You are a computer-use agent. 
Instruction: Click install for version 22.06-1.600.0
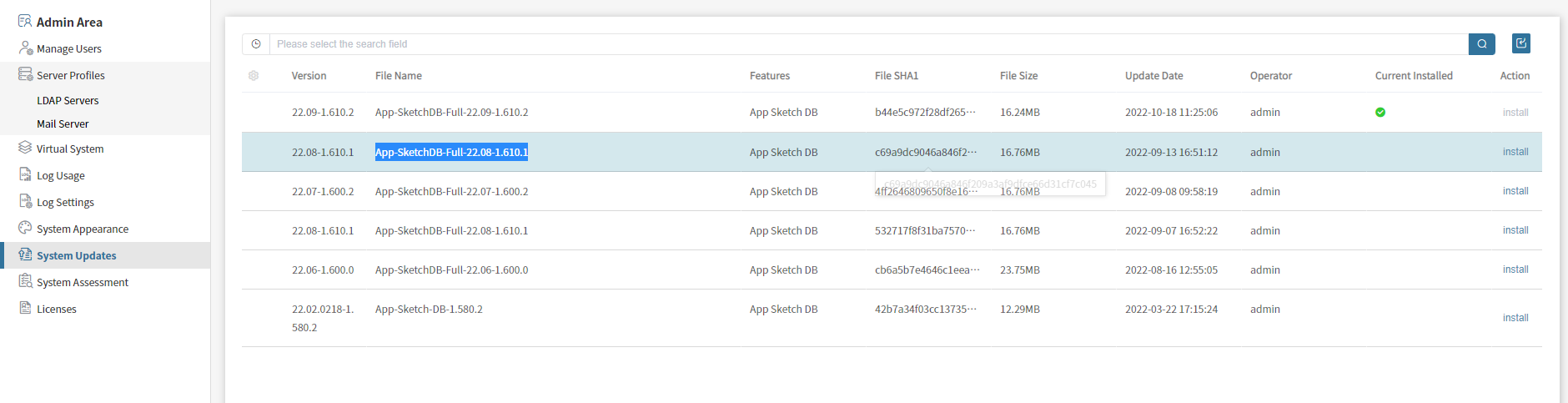(x=1515, y=270)
